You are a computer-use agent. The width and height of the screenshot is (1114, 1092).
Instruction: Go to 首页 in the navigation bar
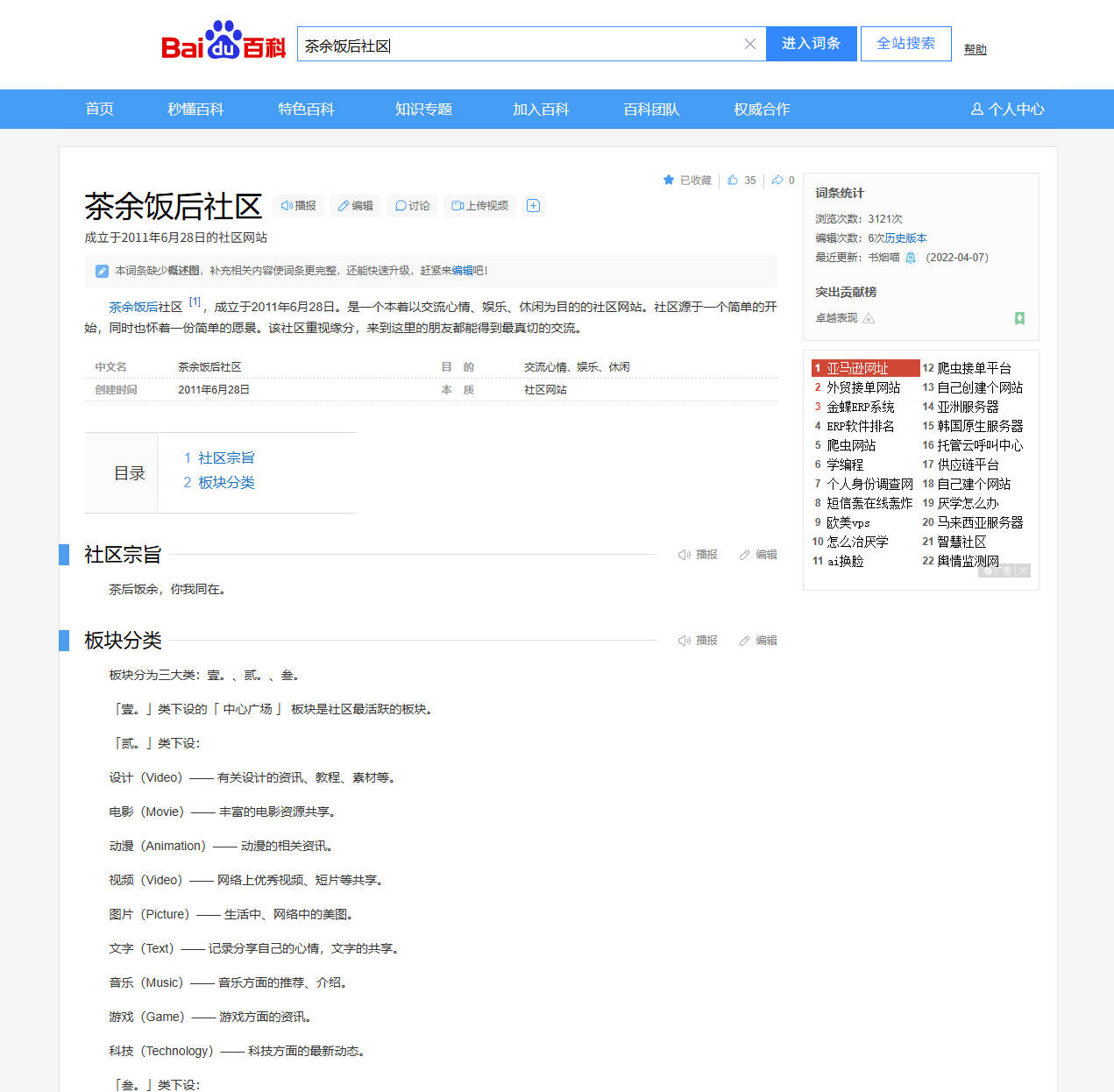click(99, 110)
